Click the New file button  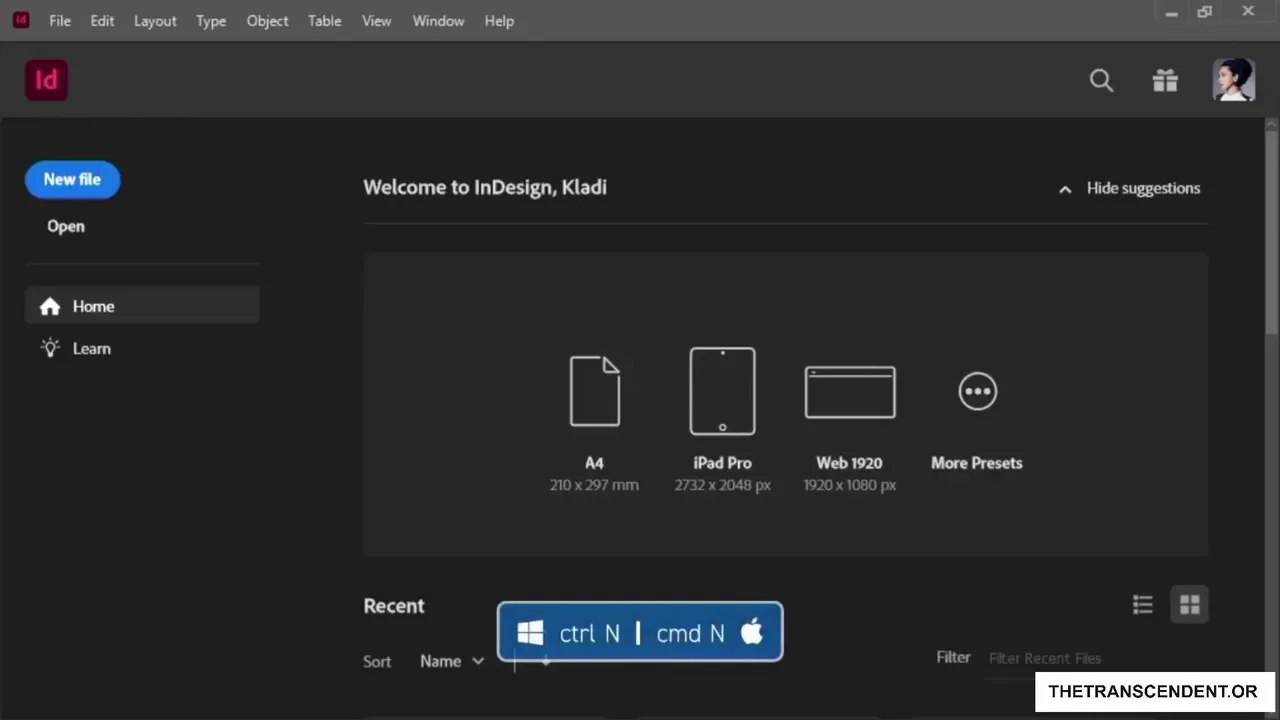tap(72, 179)
